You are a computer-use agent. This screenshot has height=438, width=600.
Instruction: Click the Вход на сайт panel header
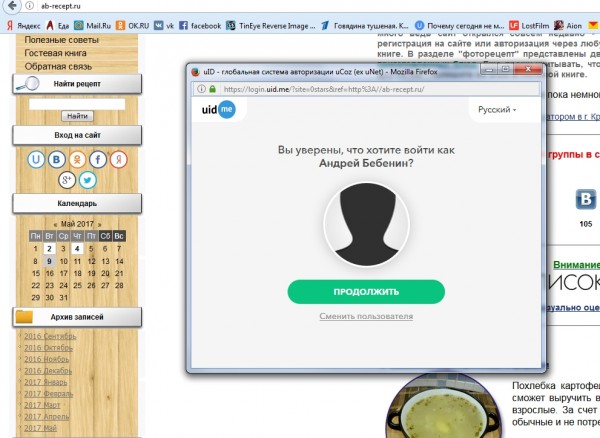coord(77,135)
